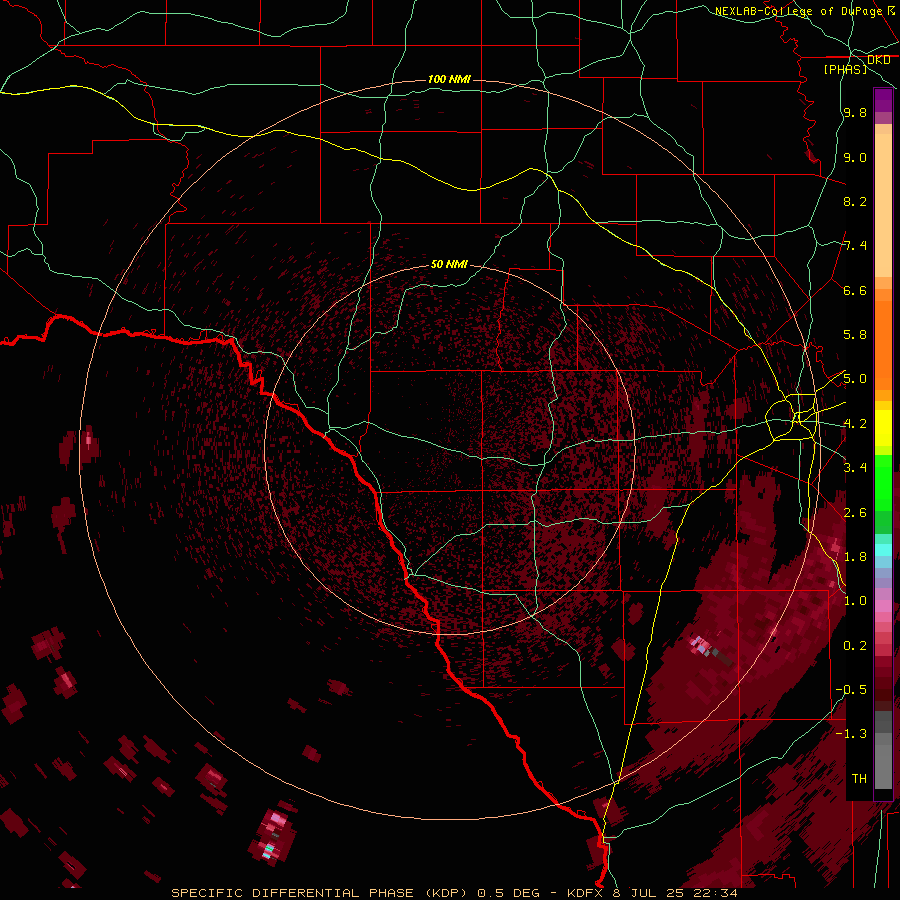This screenshot has height=900, width=900.
Task: Click the 9.8 value on the scale
Action: (855, 112)
